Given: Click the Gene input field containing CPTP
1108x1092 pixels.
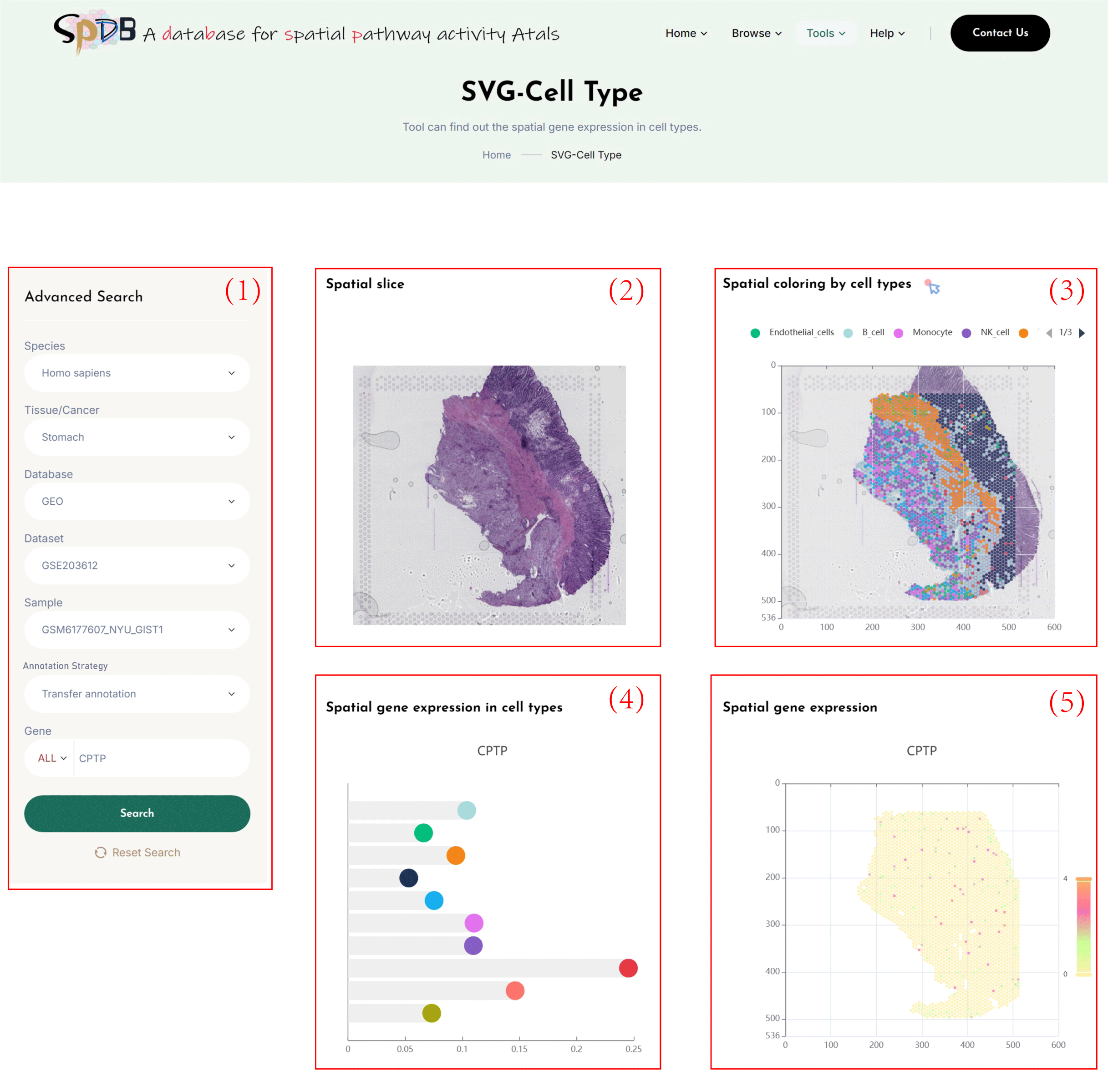Looking at the screenshot, I should click(161, 758).
